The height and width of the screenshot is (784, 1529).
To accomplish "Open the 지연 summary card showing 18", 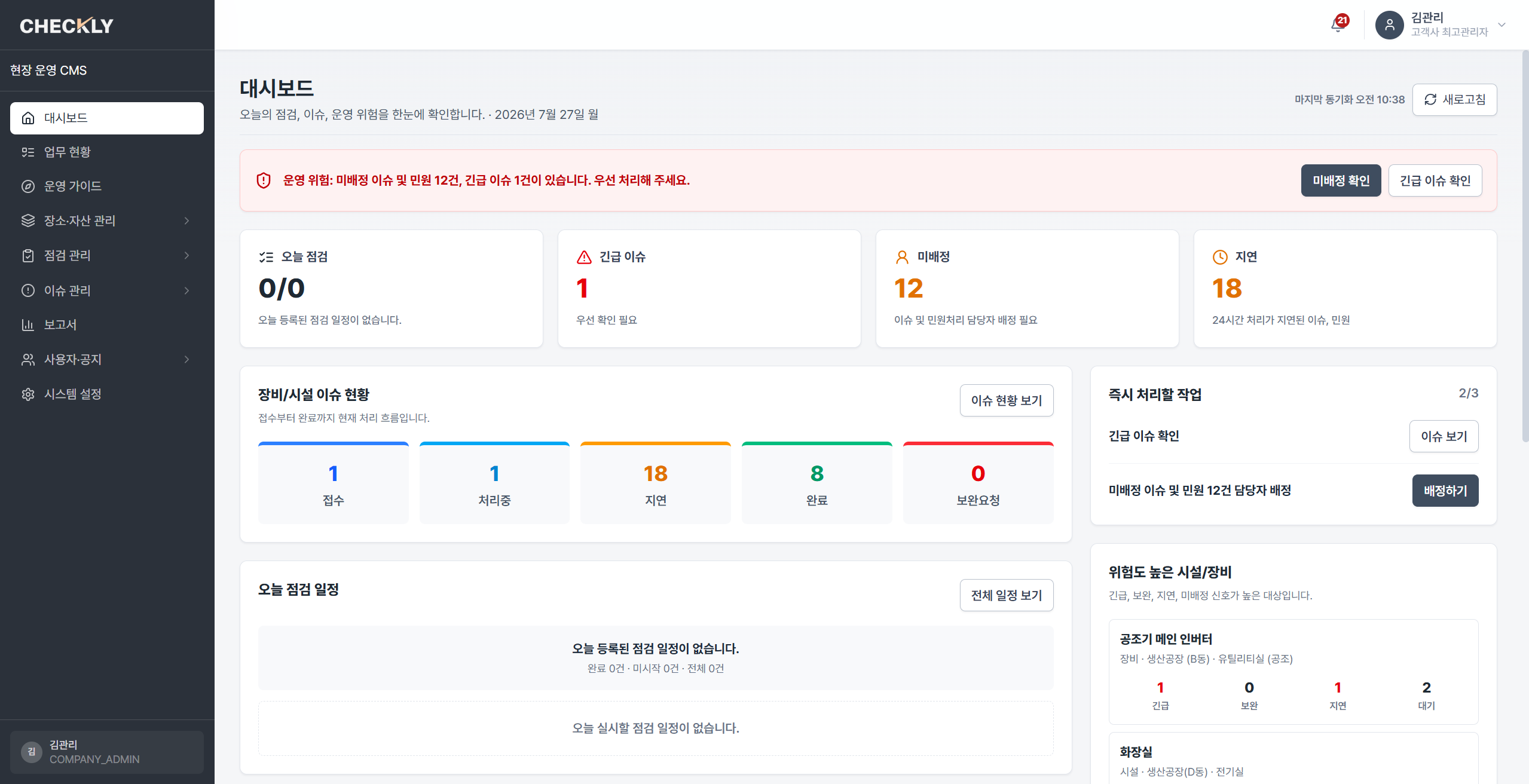I will pos(1345,289).
